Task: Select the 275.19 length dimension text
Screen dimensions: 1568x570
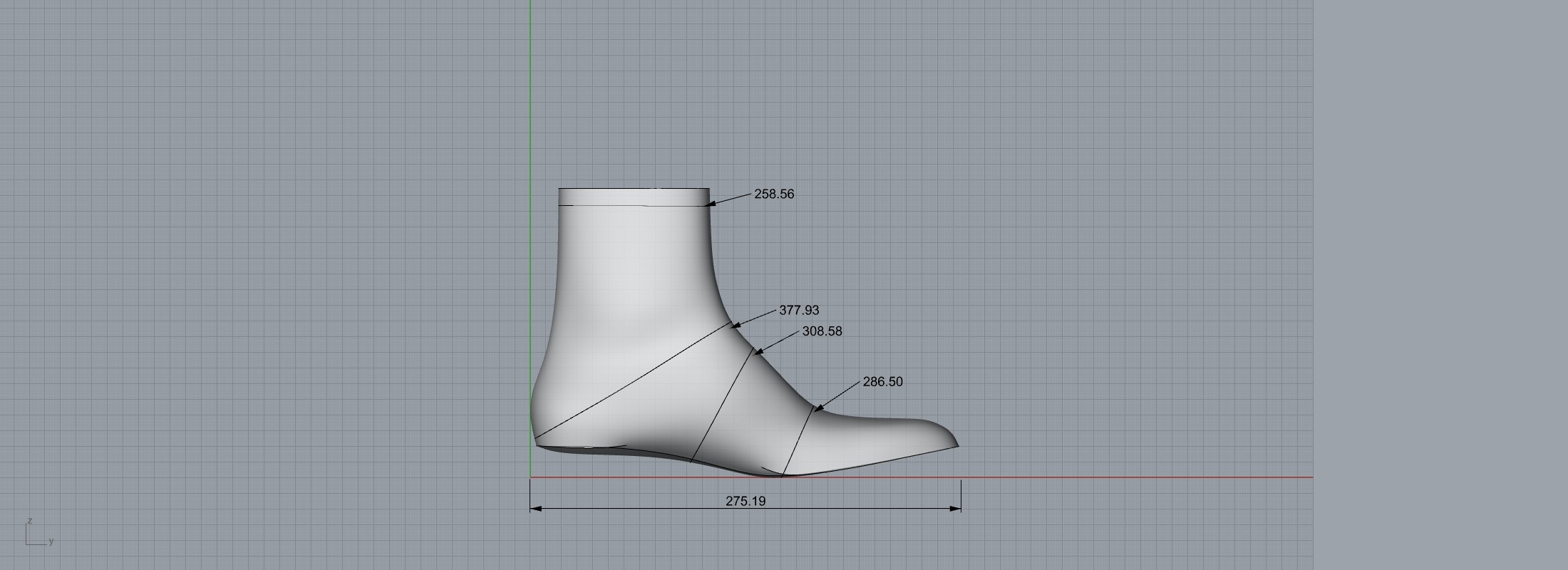Action: point(746,501)
